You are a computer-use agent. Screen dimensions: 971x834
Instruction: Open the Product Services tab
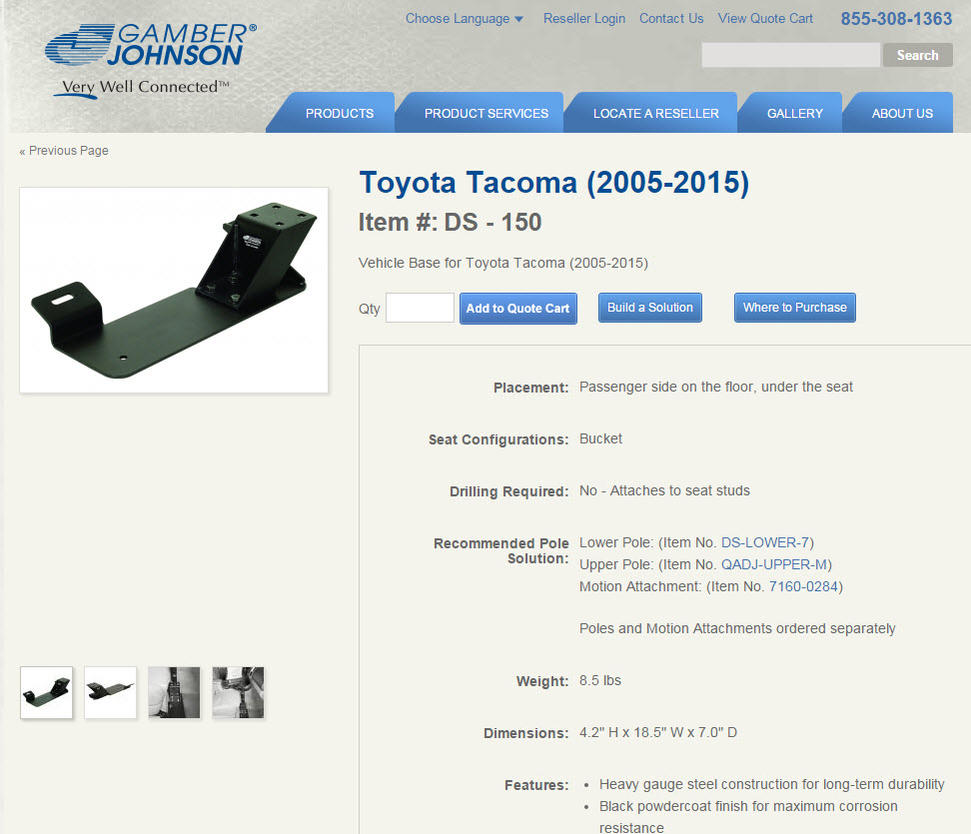tap(486, 113)
